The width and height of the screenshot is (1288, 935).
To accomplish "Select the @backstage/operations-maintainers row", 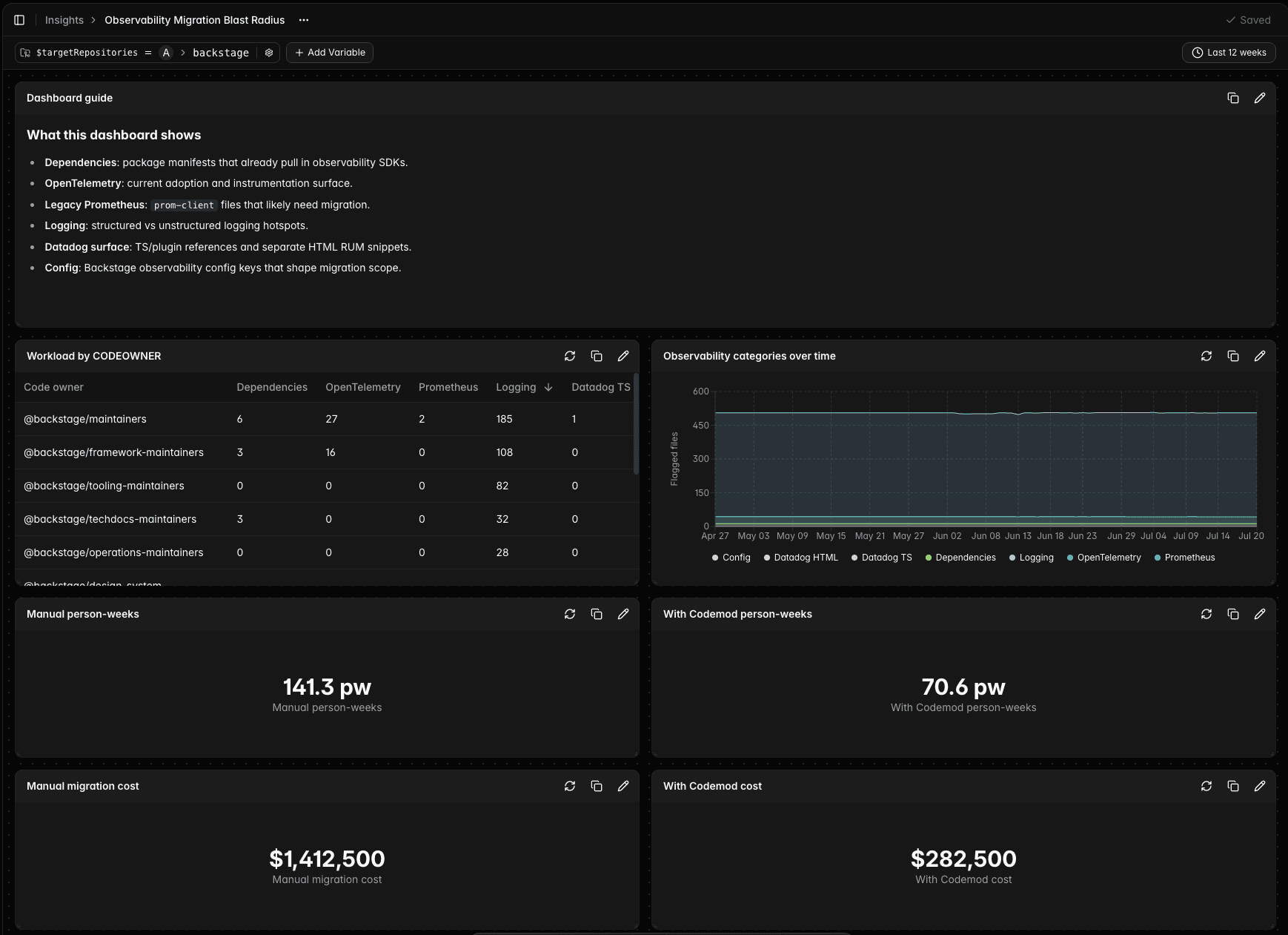I will pos(325,552).
